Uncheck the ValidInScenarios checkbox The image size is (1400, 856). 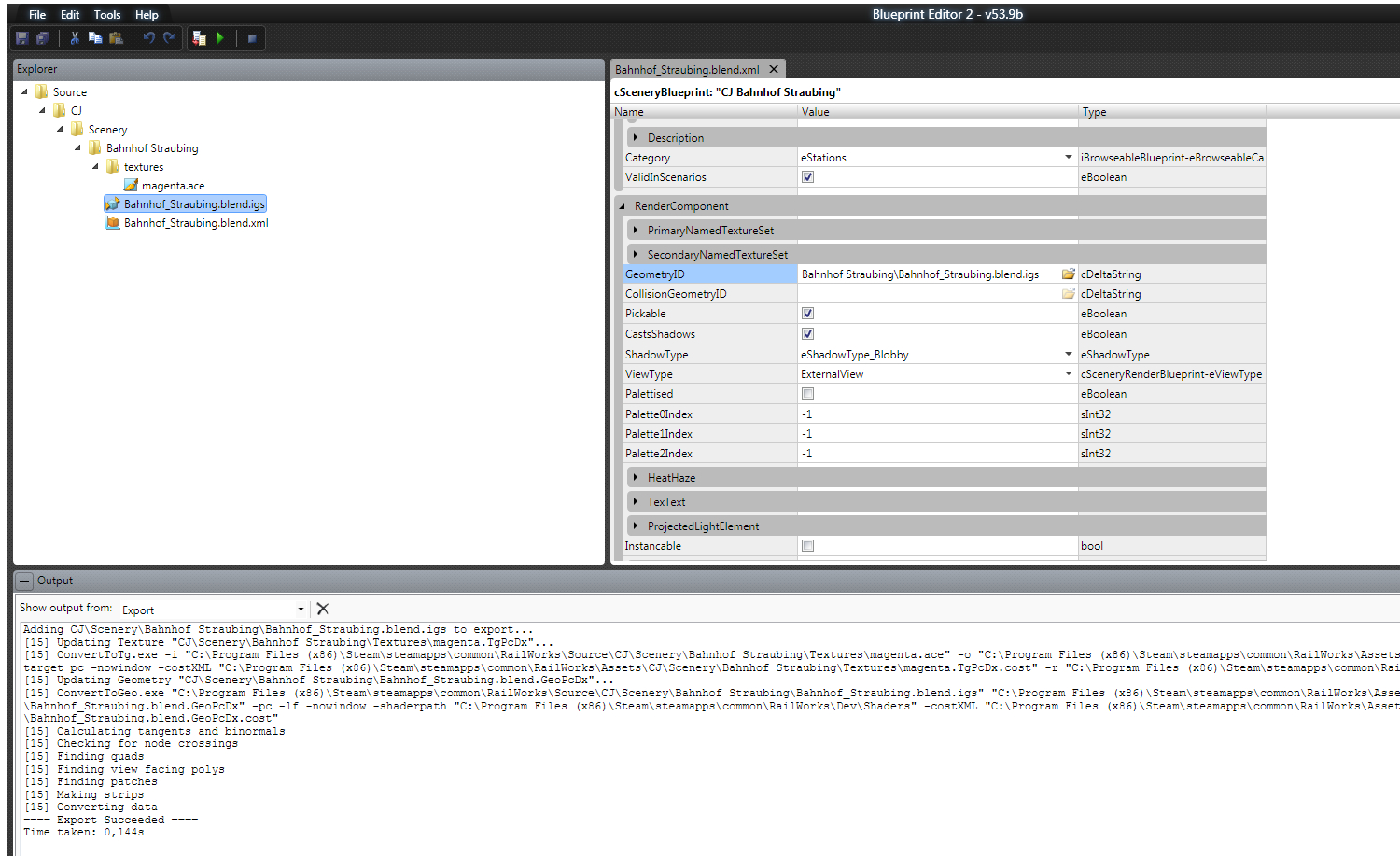807,177
